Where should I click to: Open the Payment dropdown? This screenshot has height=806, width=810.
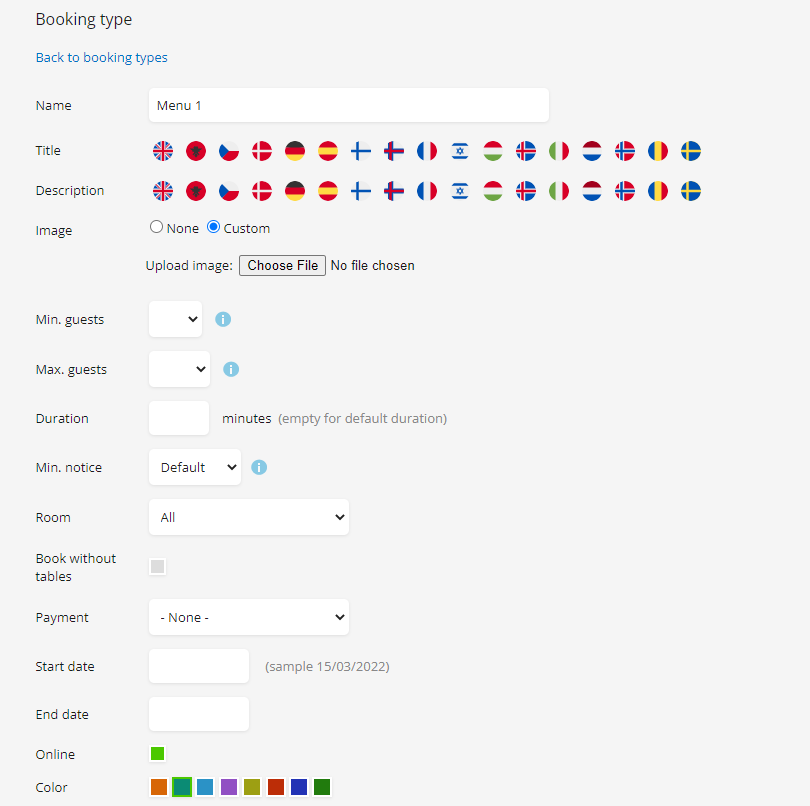click(x=248, y=617)
